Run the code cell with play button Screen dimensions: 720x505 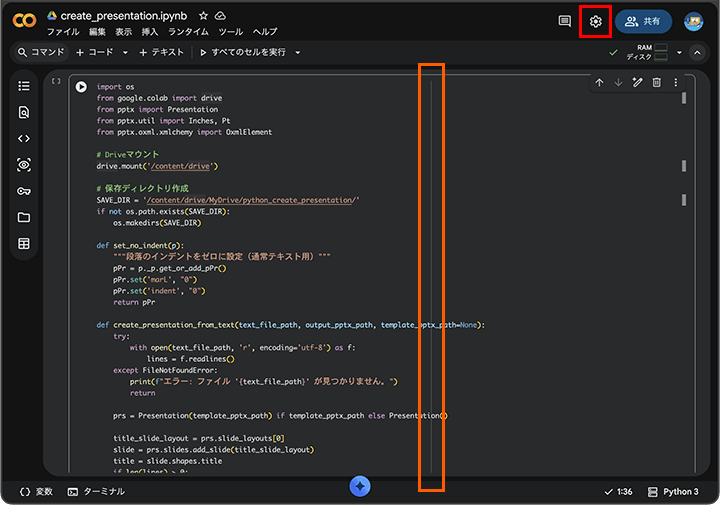tap(82, 87)
